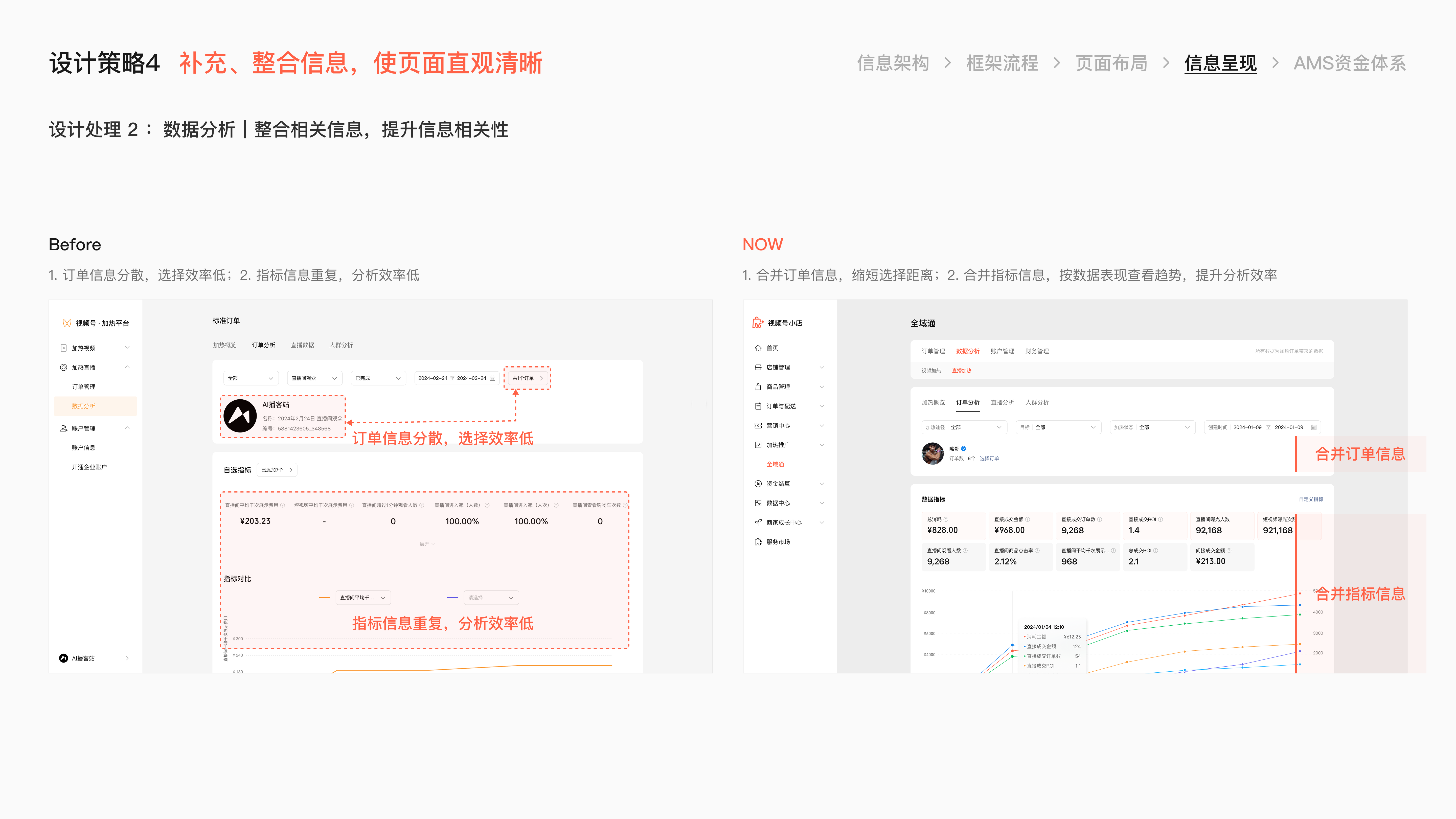1456x819 pixels.
Task: Open the 目标 filter dropdown
Action: pyautogui.click(x=1059, y=427)
